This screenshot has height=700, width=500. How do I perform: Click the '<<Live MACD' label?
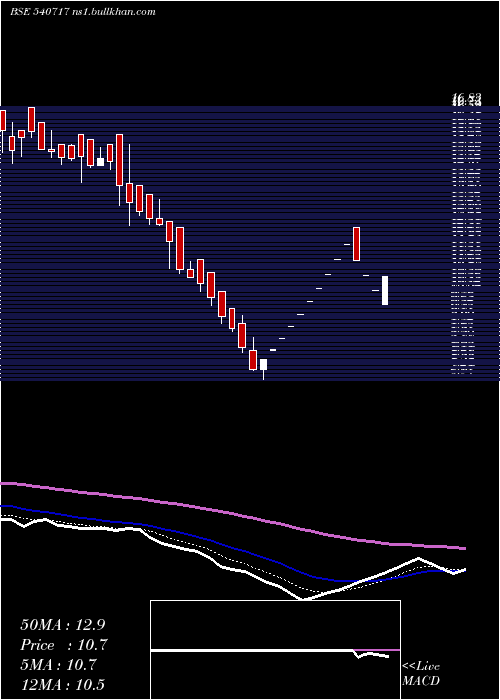(421, 673)
